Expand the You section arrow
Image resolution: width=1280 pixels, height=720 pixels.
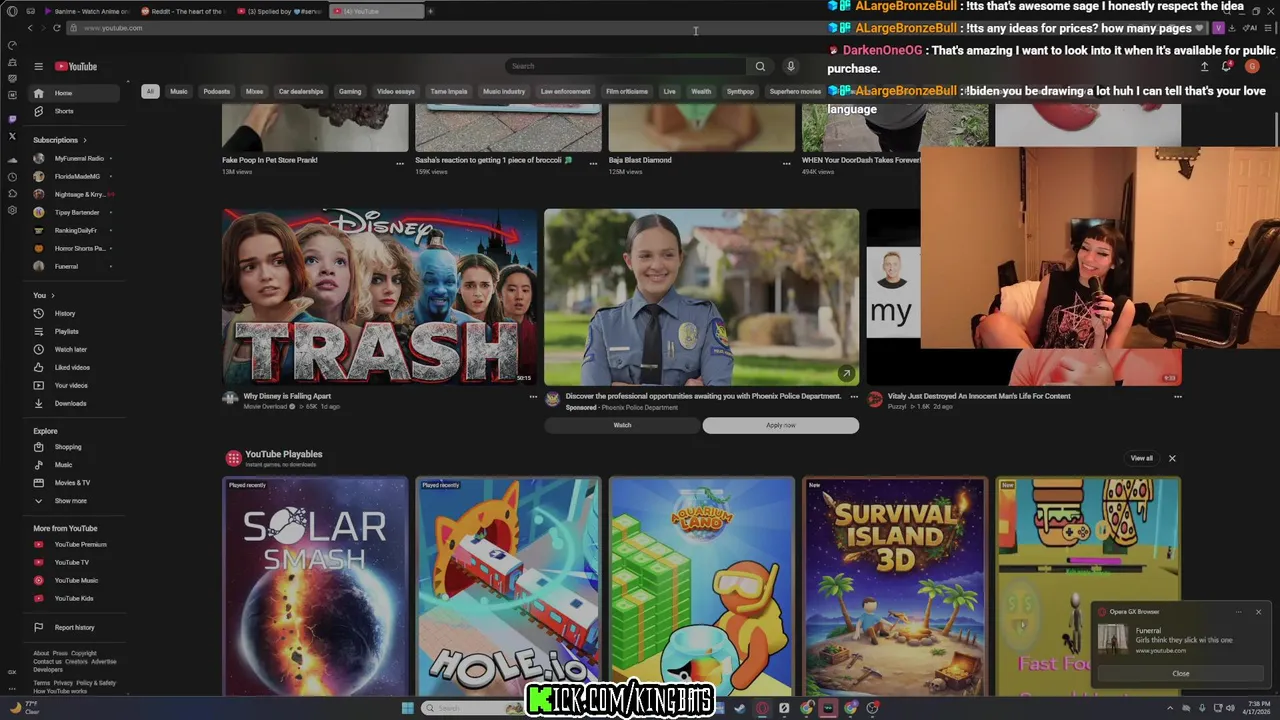click(x=52, y=295)
